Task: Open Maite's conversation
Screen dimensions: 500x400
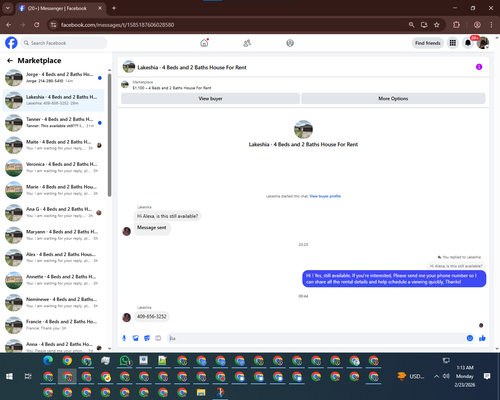Action: (53, 145)
